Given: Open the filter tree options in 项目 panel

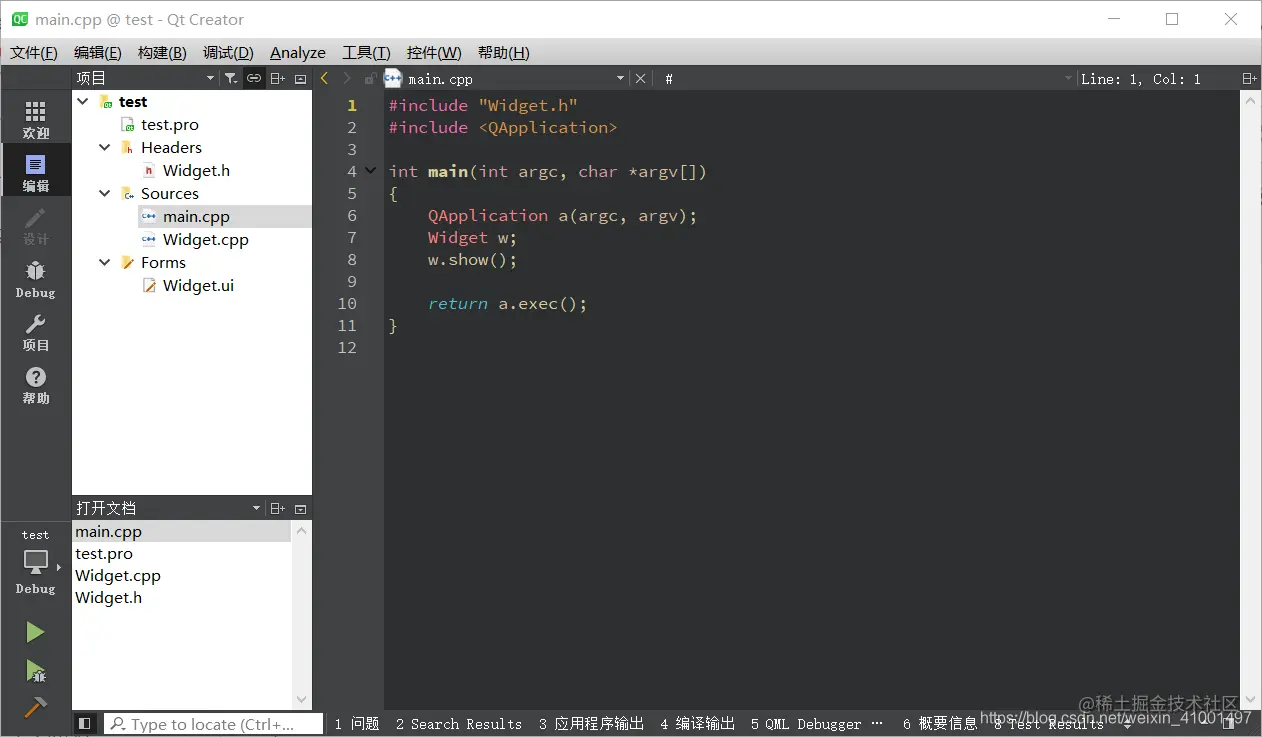Looking at the screenshot, I should pos(231,78).
